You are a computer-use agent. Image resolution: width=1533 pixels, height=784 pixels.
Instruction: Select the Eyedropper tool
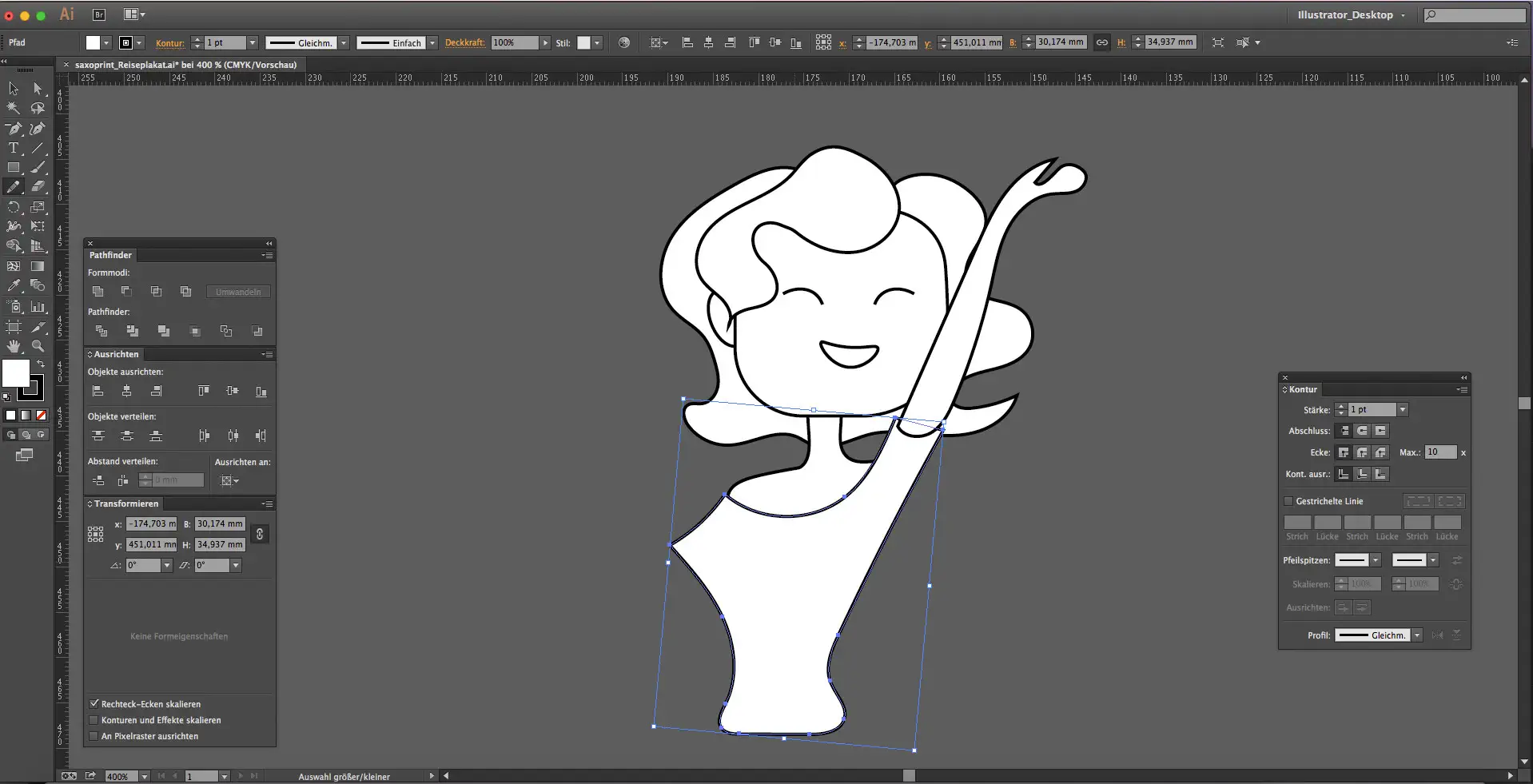[x=14, y=285]
